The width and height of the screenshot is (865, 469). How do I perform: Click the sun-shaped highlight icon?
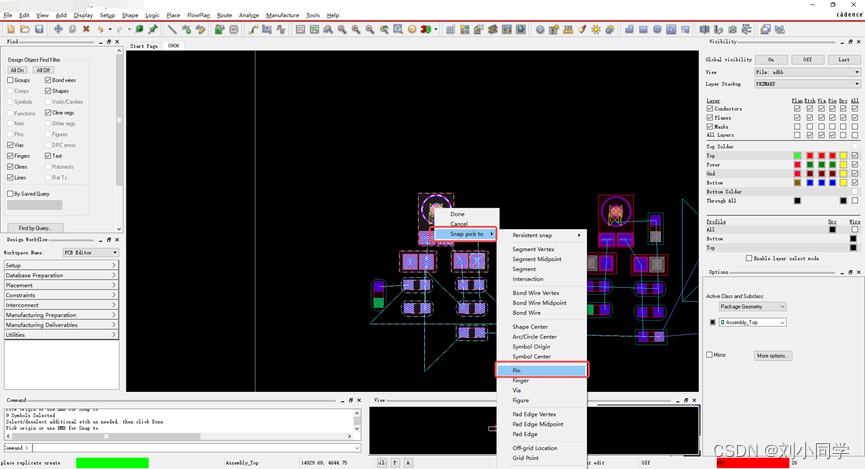click(596, 29)
